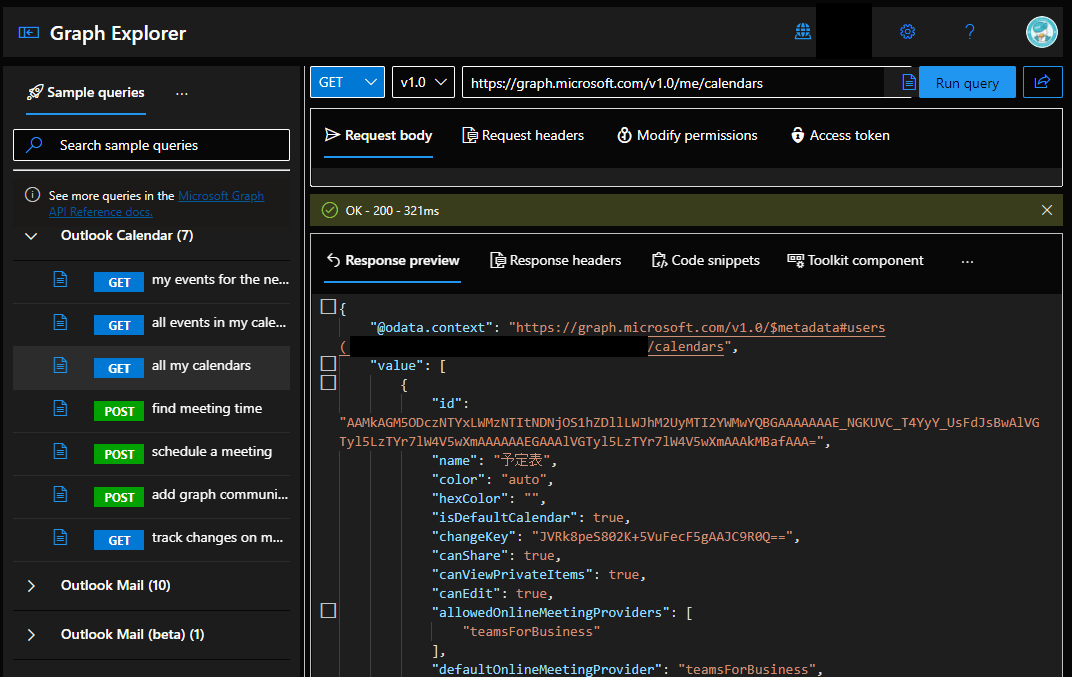Open docs icon for my events query
The image size is (1072, 677).
tap(60, 279)
